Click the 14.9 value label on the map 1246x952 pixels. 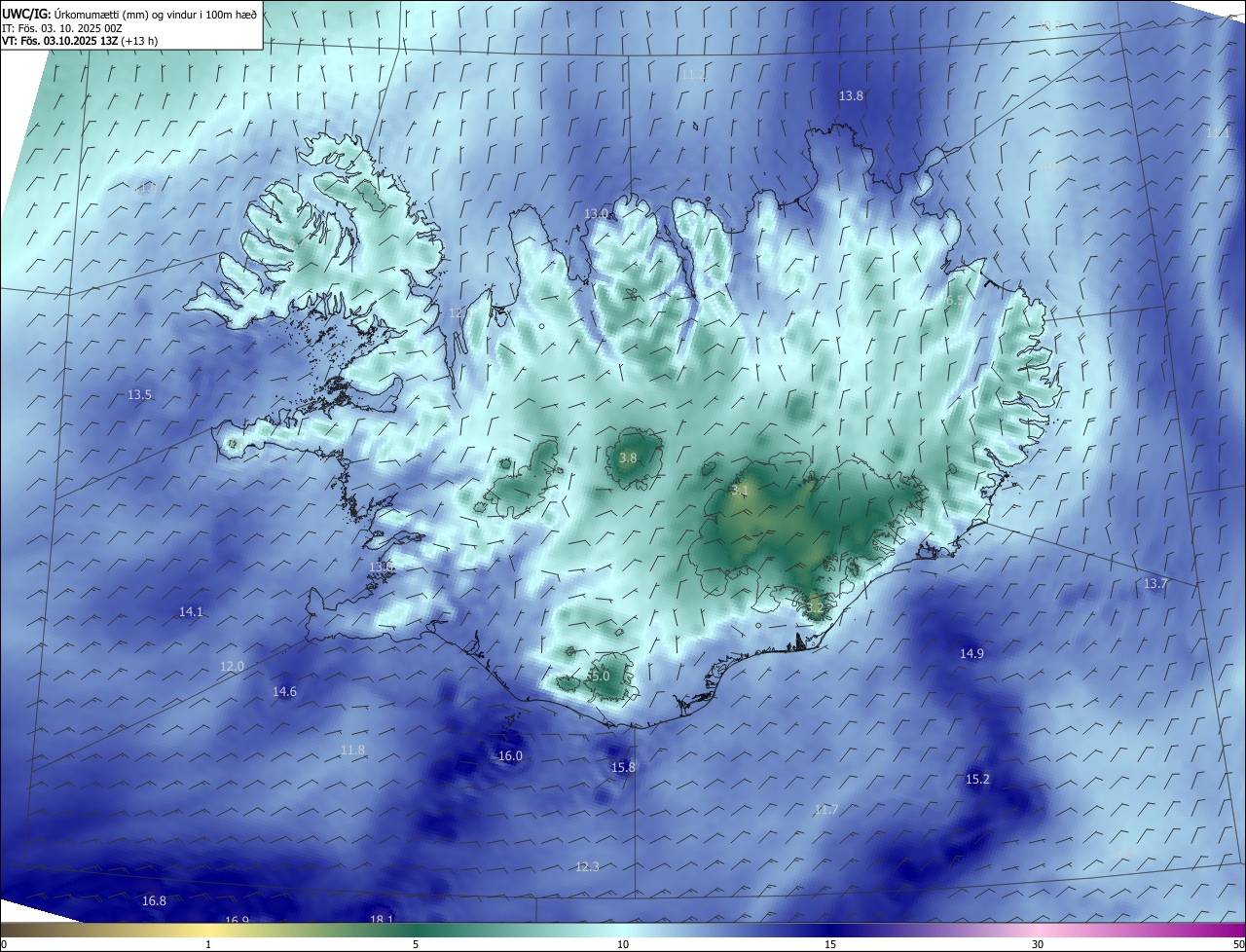(971, 653)
